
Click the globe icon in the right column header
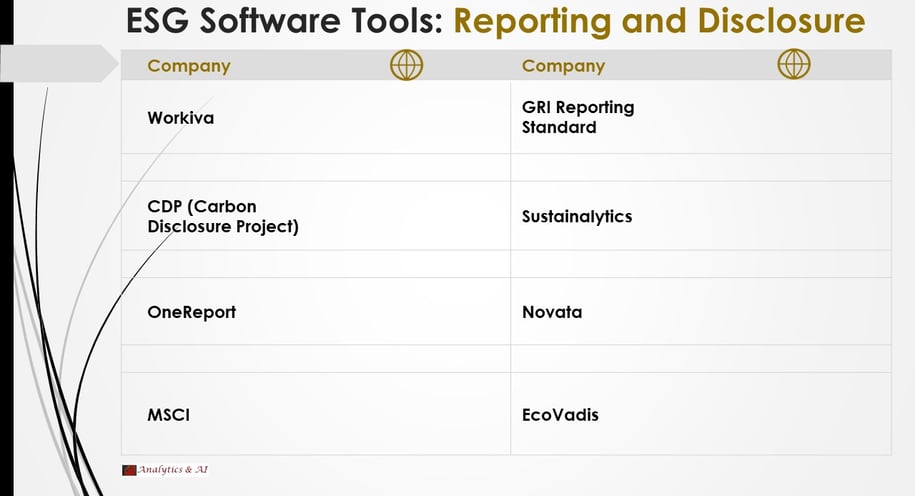pyautogui.click(x=794, y=64)
